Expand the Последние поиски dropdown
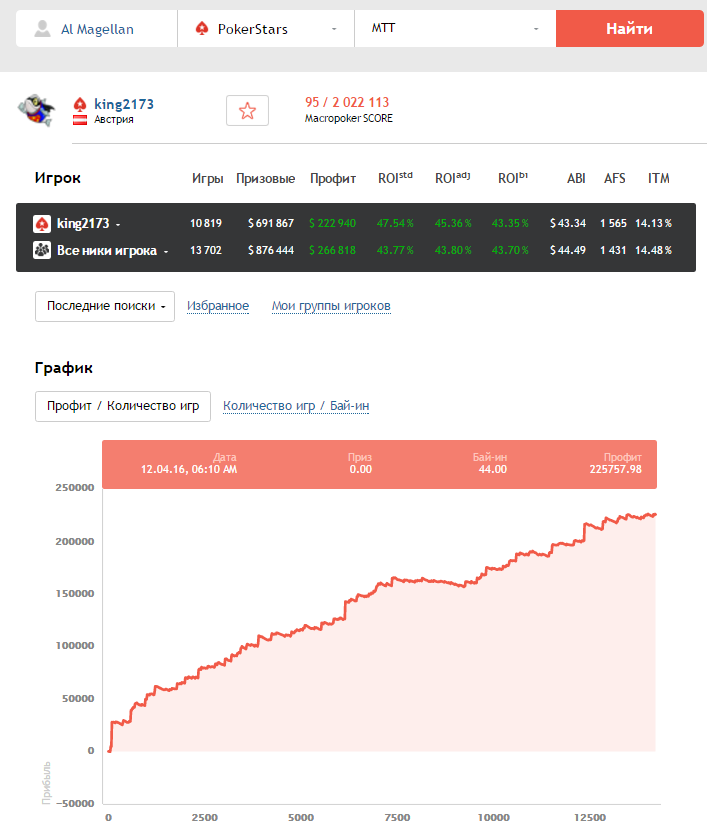 (x=105, y=306)
